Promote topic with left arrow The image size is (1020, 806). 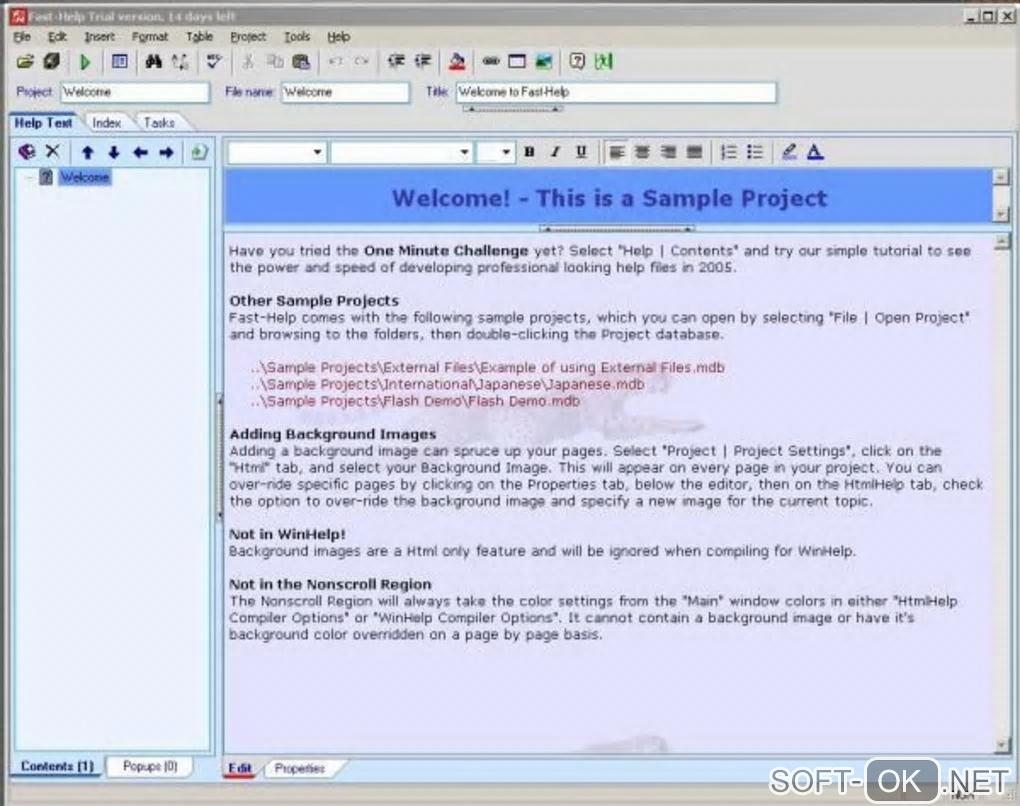tap(140, 153)
